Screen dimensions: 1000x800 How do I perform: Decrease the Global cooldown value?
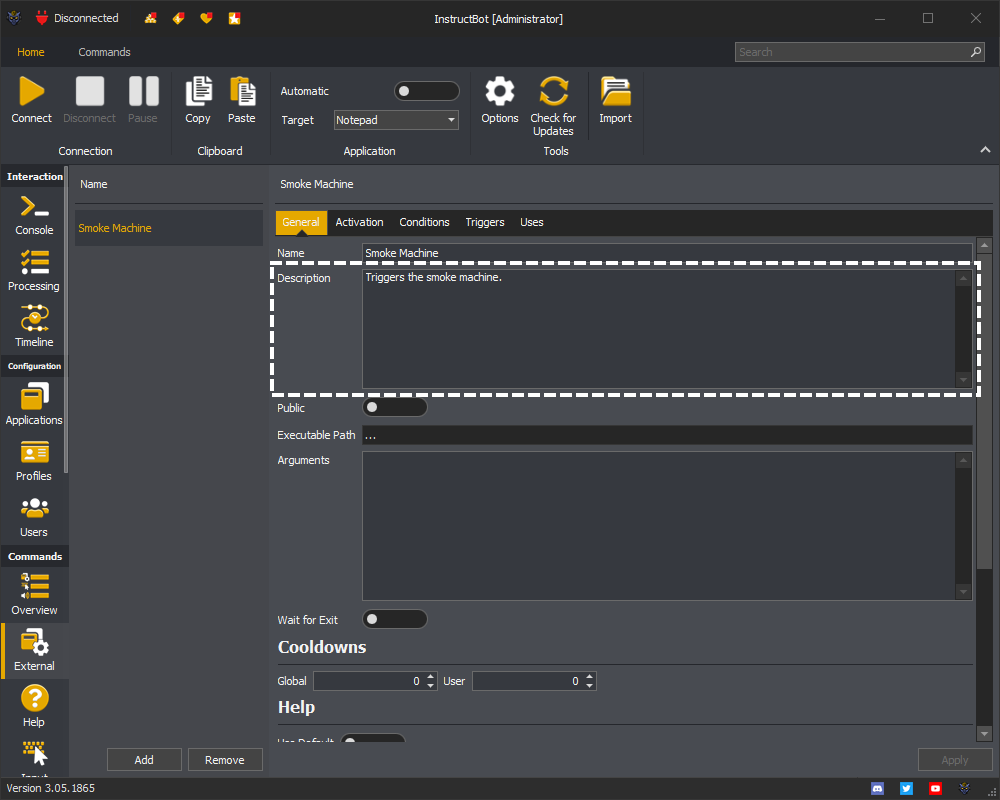click(x=430, y=686)
